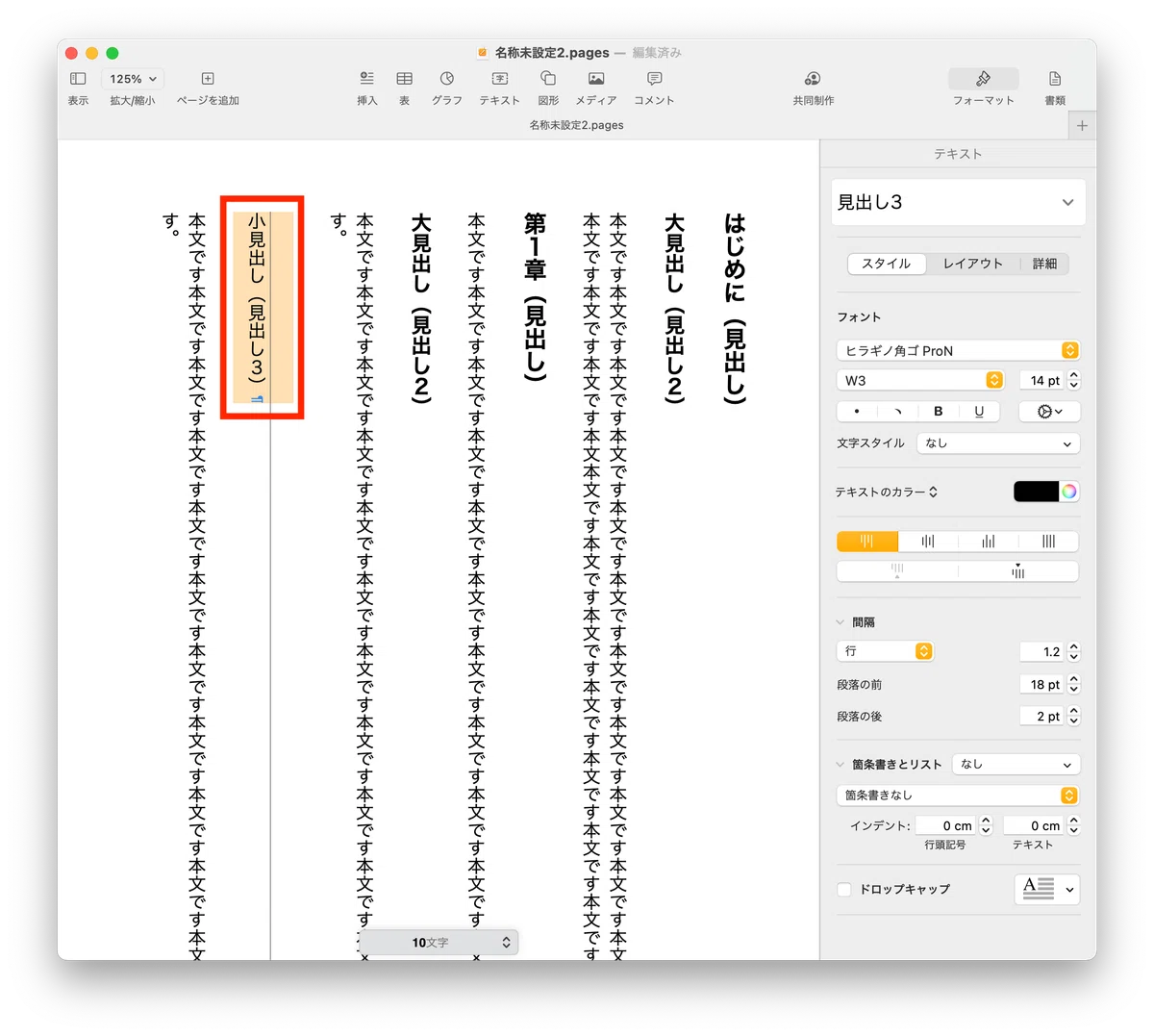1154x1036 pixels.
Task: Collapse the 箇条書きとリスト section
Action: tap(840, 765)
